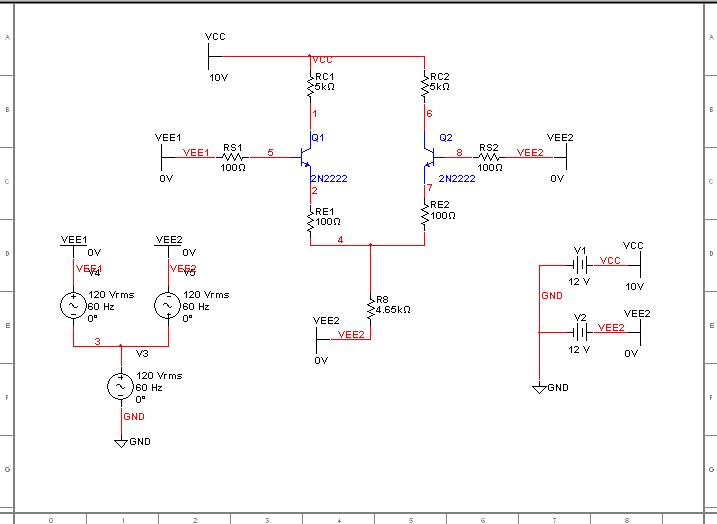Click net label 6 below RC2
The width and height of the screenshot is (717, 524).
pyautogui.click(x=429, y=113)
